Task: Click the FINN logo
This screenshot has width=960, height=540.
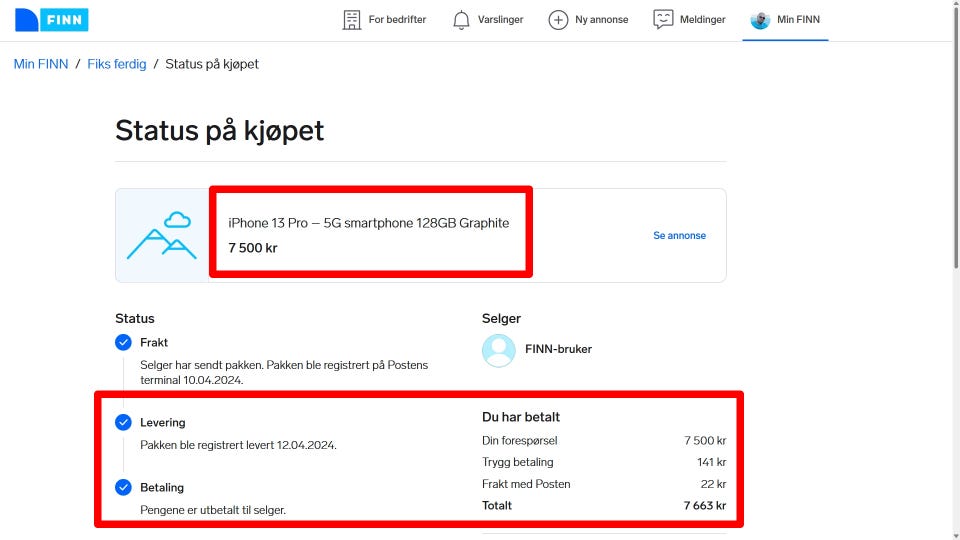Action: click(x=52, y=20)
